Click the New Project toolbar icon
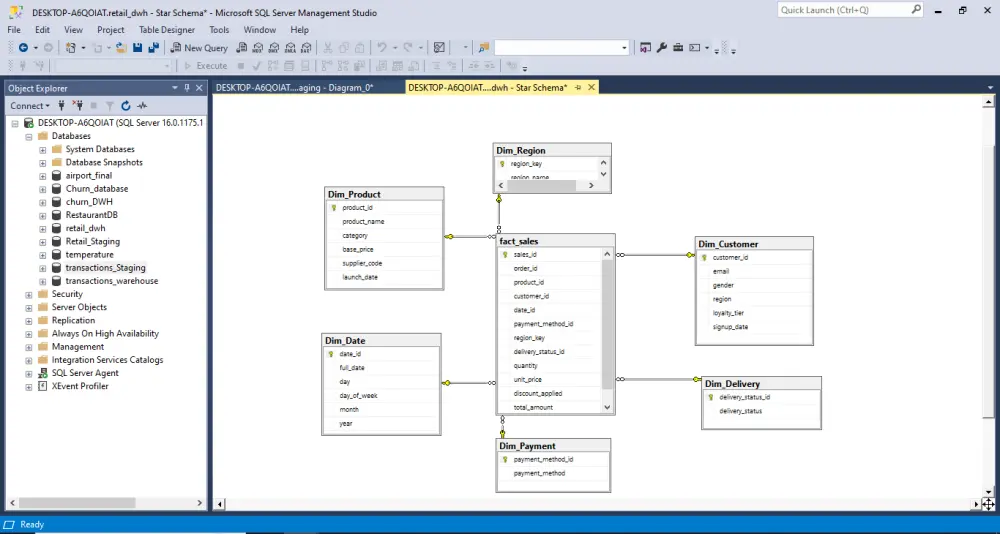Viewport: 1000px width, 534px height. pyautogui.click(x=71, y=48)
